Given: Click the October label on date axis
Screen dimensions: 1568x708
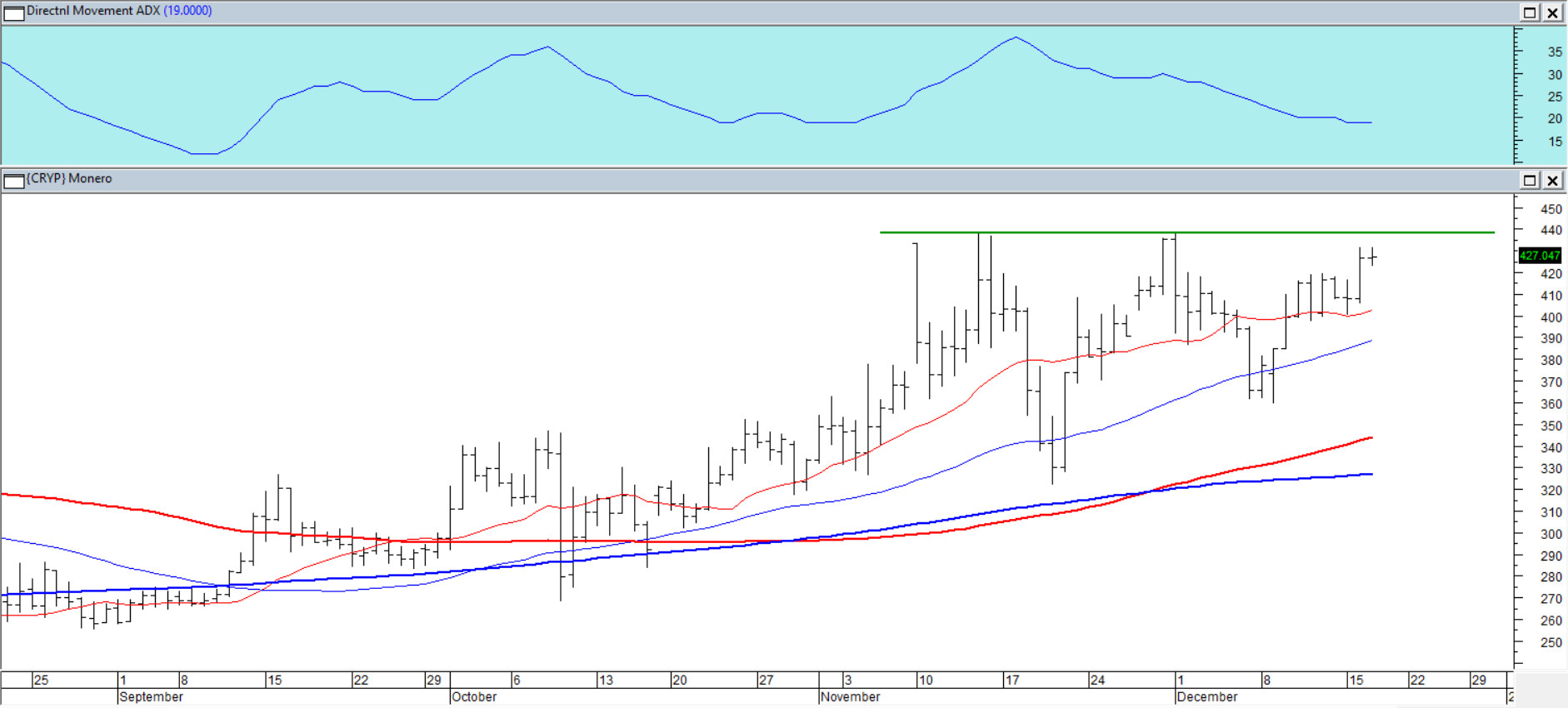Looking at the screenshot, I should [x=474, y=696].
